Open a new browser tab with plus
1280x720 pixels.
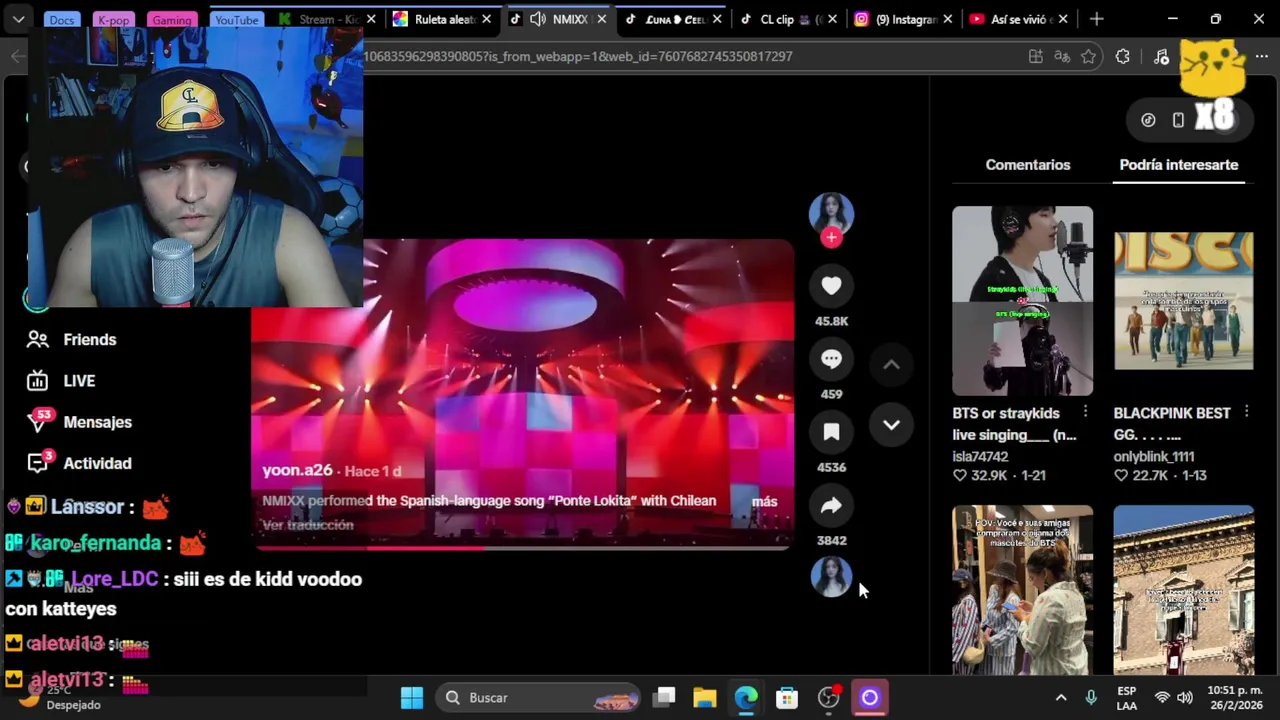tap(1097, 19)
